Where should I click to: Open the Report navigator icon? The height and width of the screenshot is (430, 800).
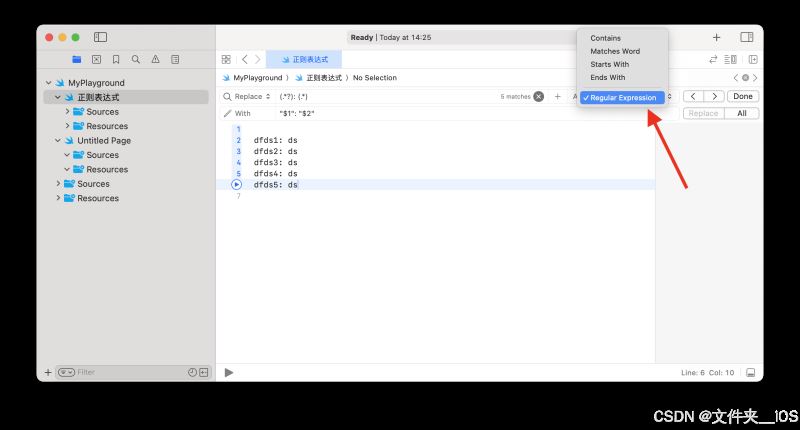[x=175, y=60]
